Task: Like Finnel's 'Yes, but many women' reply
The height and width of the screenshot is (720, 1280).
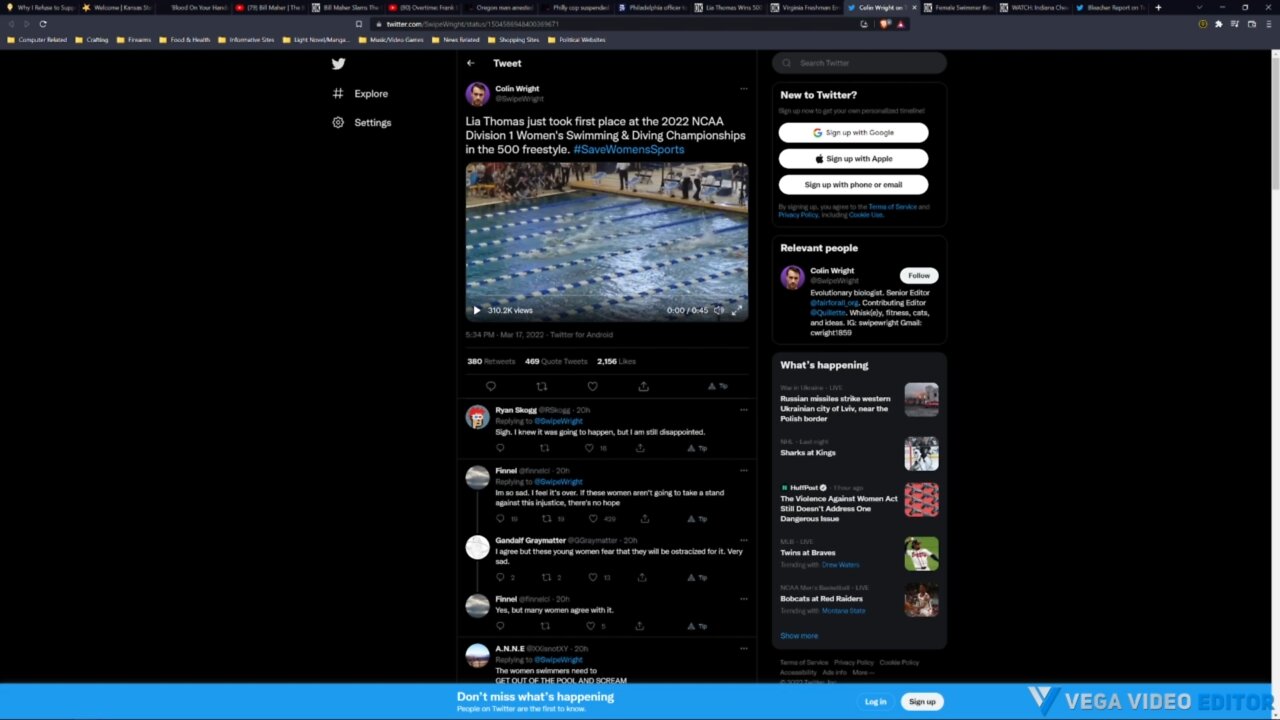Action: [590, 626]
